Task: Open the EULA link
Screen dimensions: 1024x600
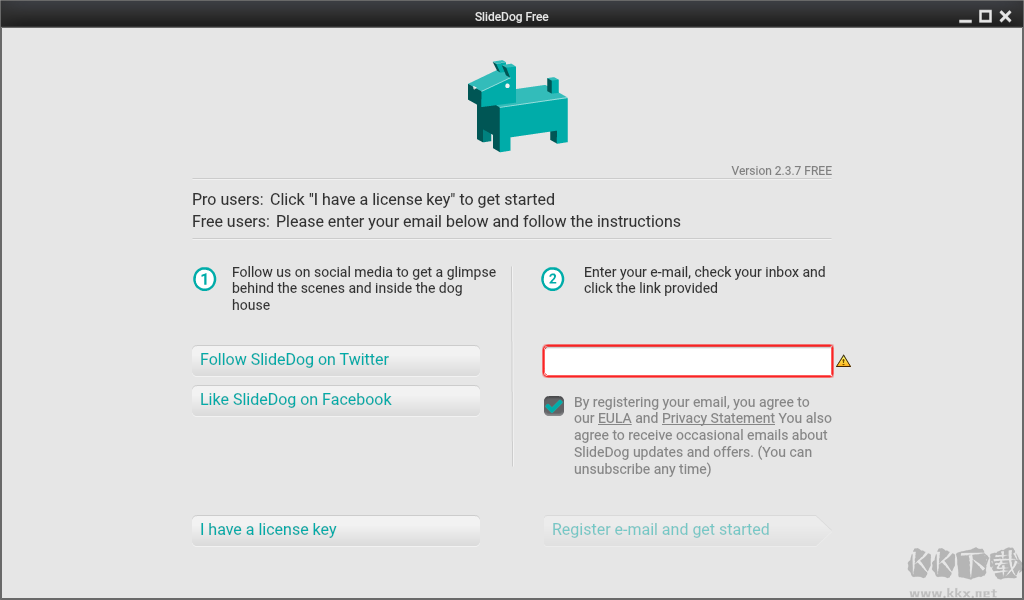Action: click(614, 418)
